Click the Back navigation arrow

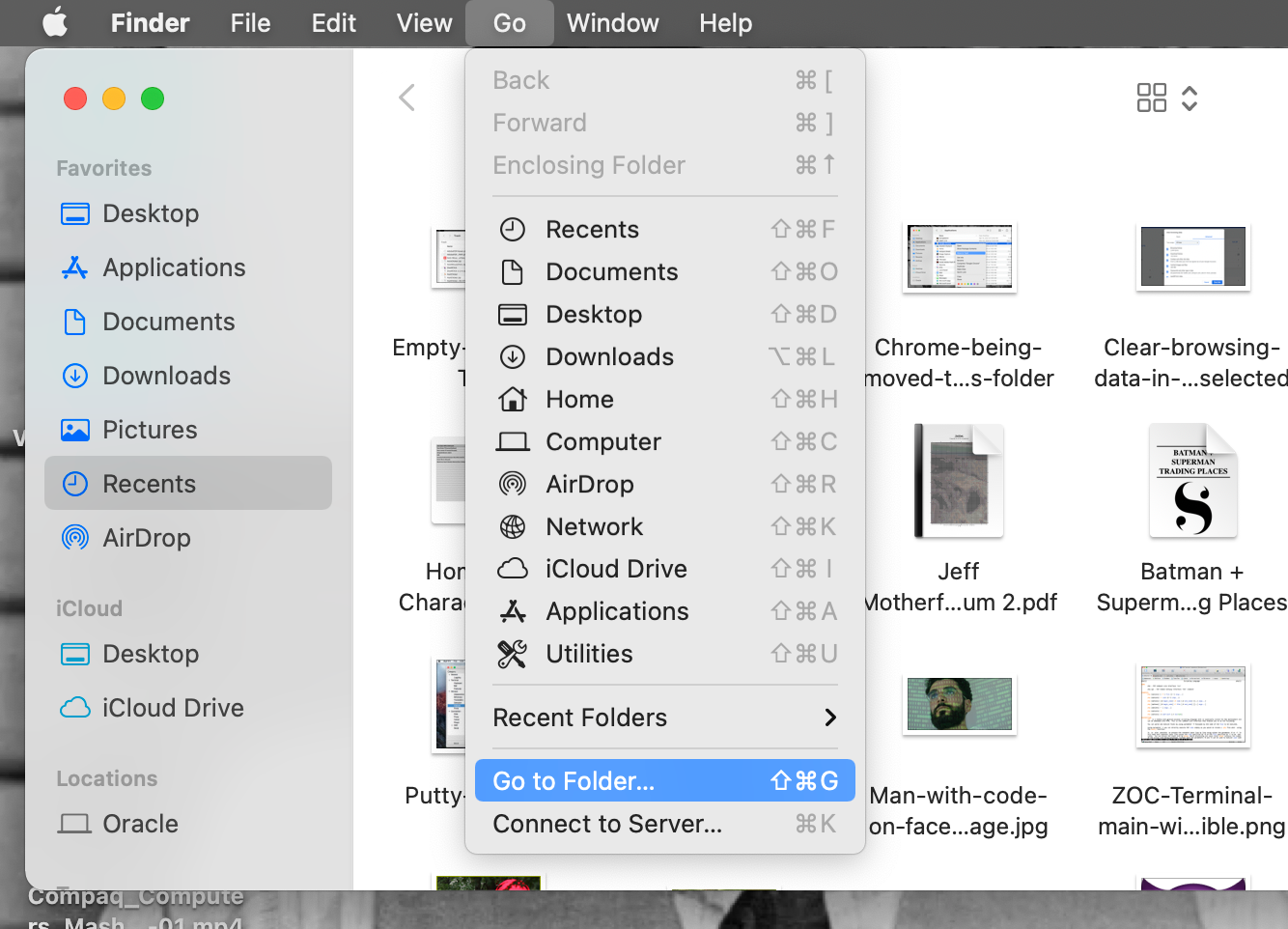coord(406,97)
